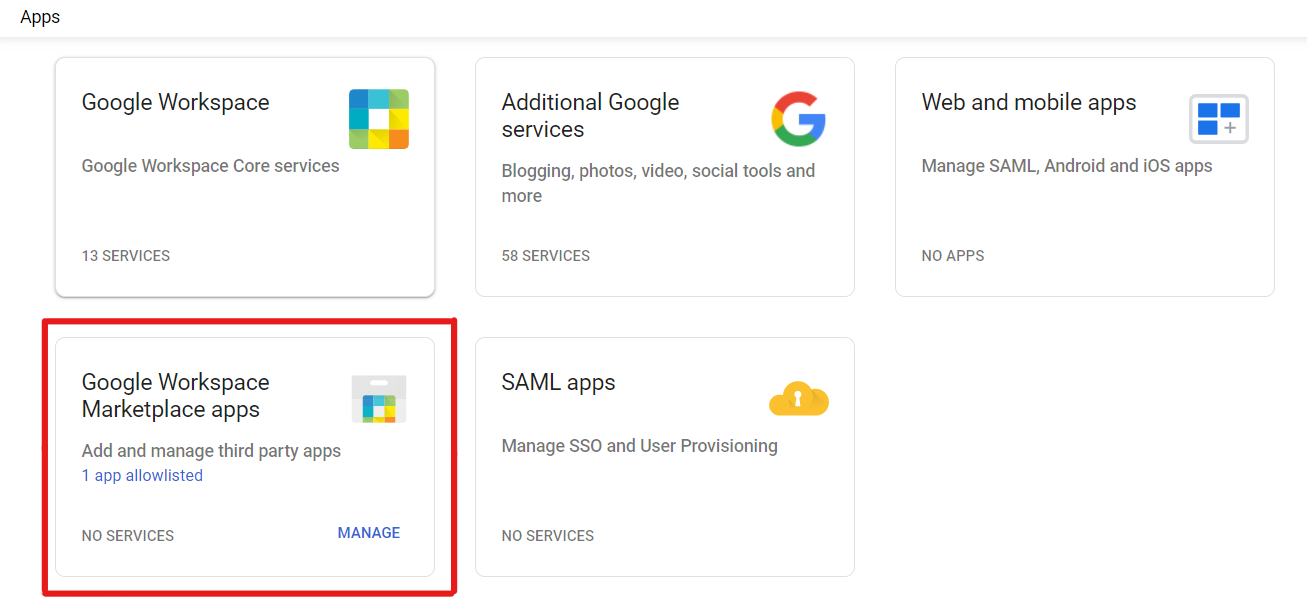This screenshot has height=606, width=1307.
Task: Click the Marketplace apps shopping bag icon
Action: click(379, 399)
